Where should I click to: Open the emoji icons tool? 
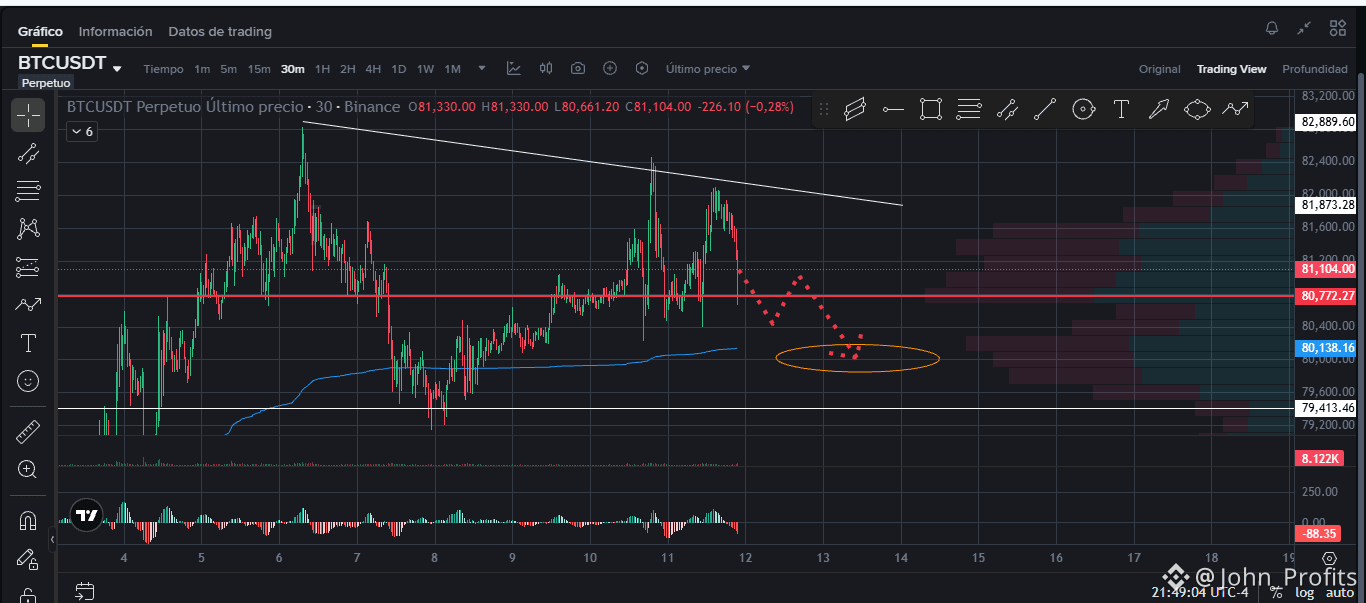[x=28, y=381]
